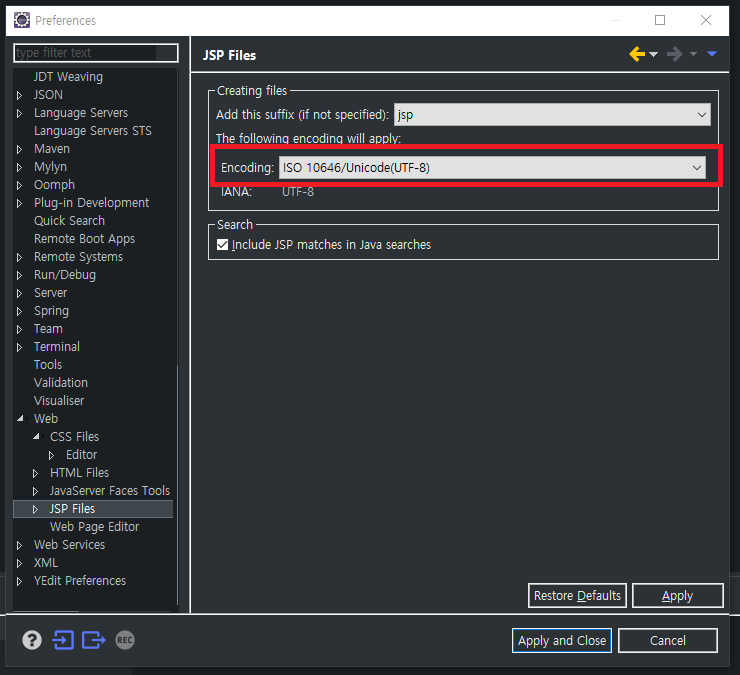This screenshot has width=740, height=675.
Task: Click the IANA UTF-8 value text
Action: tap(298, 192)
